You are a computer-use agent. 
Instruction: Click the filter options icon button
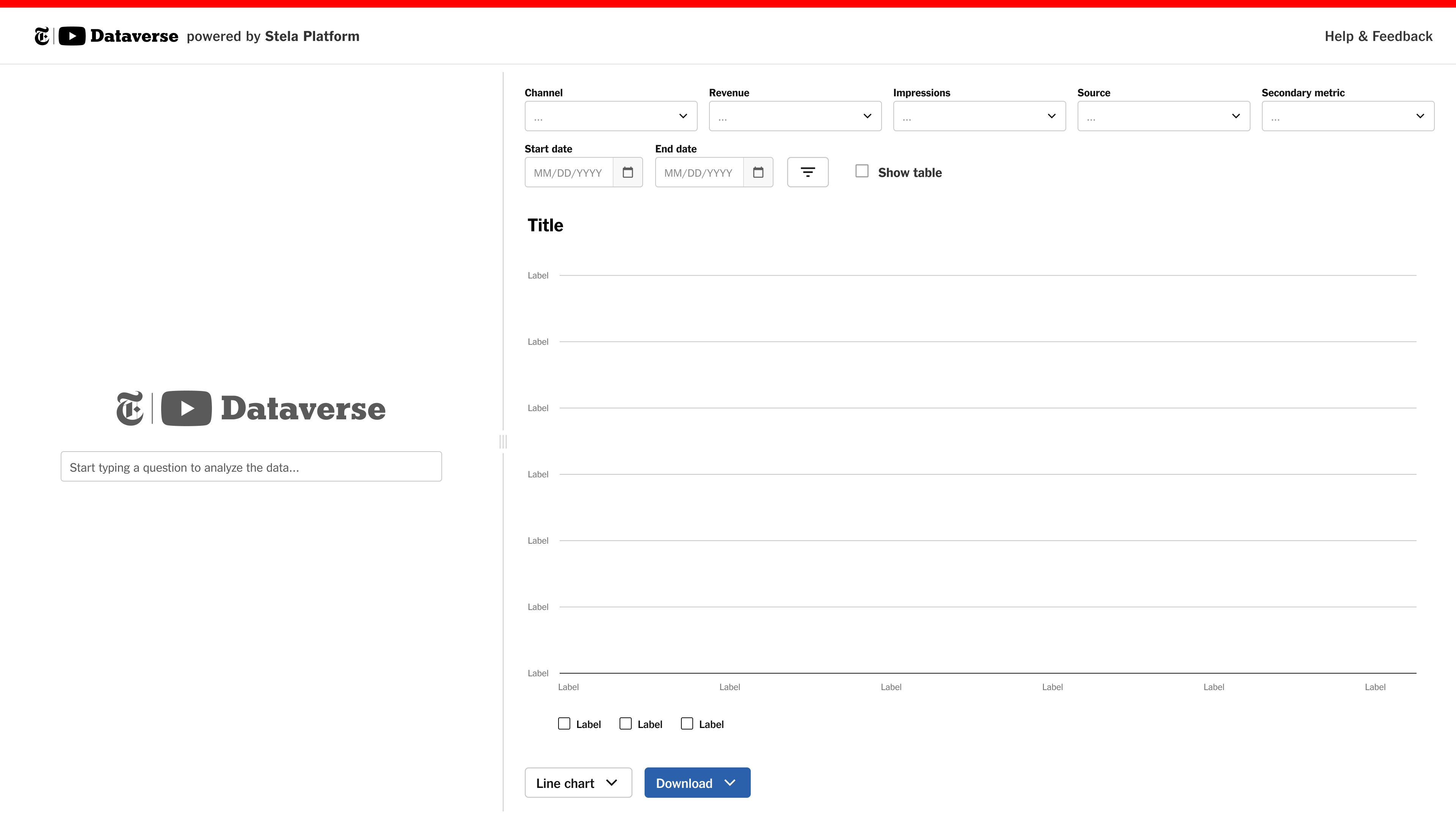coord(808,173)
